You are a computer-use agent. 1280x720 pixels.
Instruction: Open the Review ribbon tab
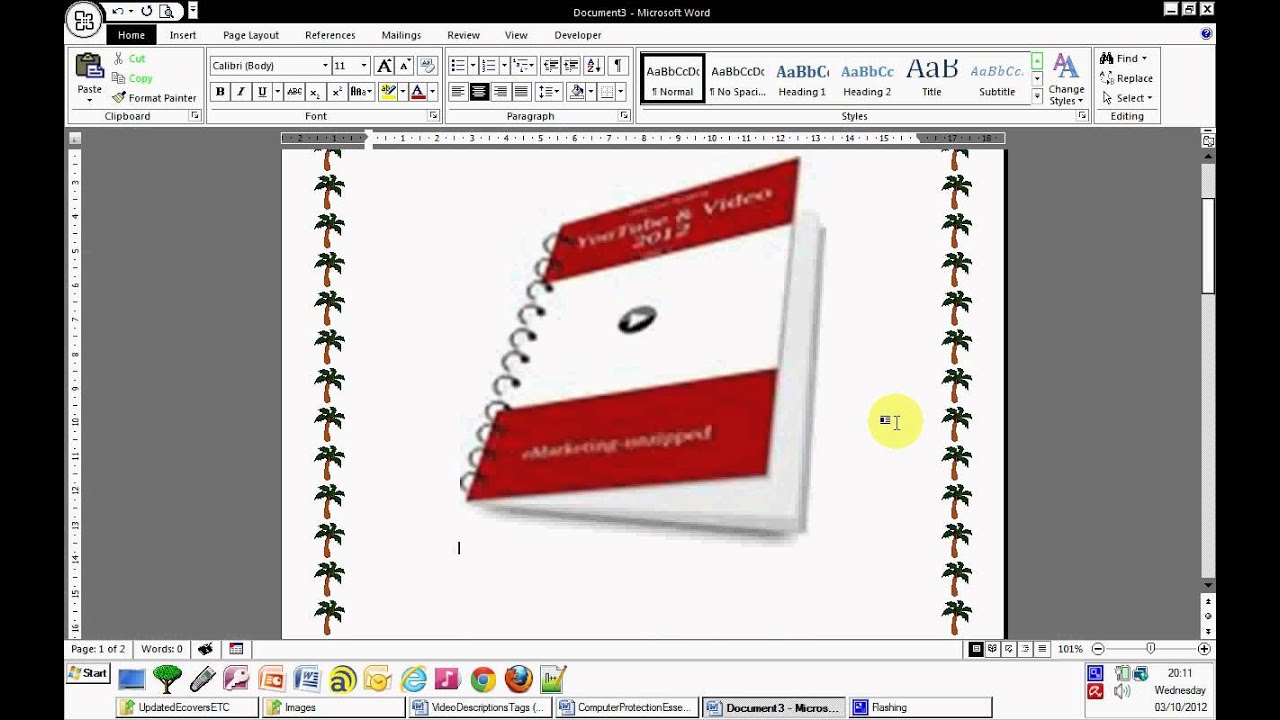[463, 35]
